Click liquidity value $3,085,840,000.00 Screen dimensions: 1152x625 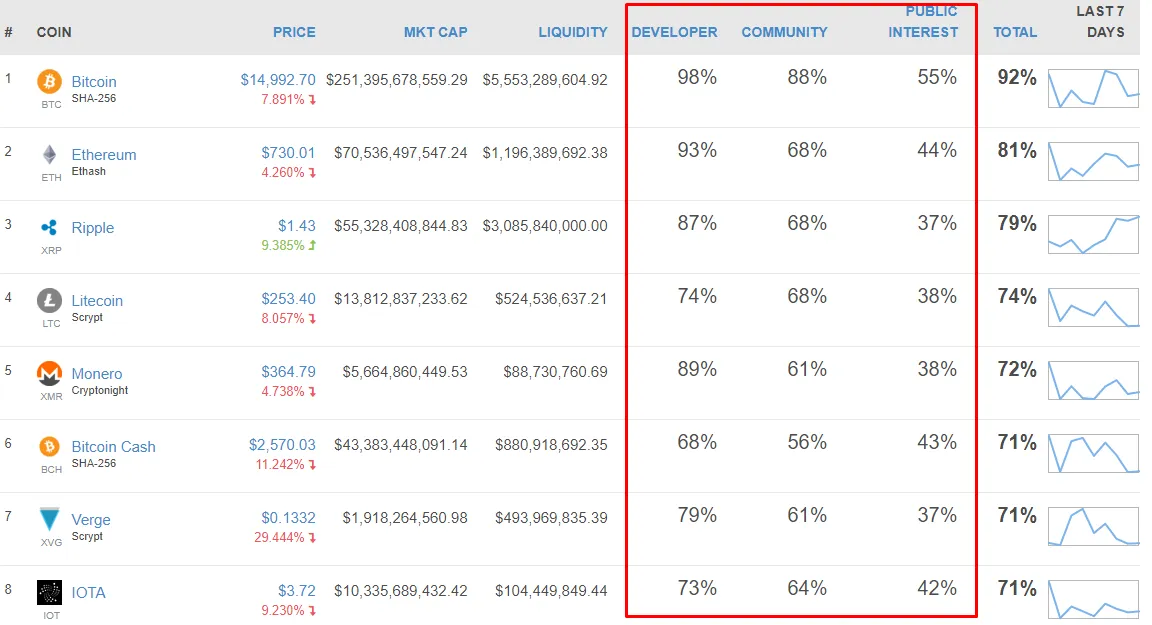pyautogui.click(x=545, y=225)
